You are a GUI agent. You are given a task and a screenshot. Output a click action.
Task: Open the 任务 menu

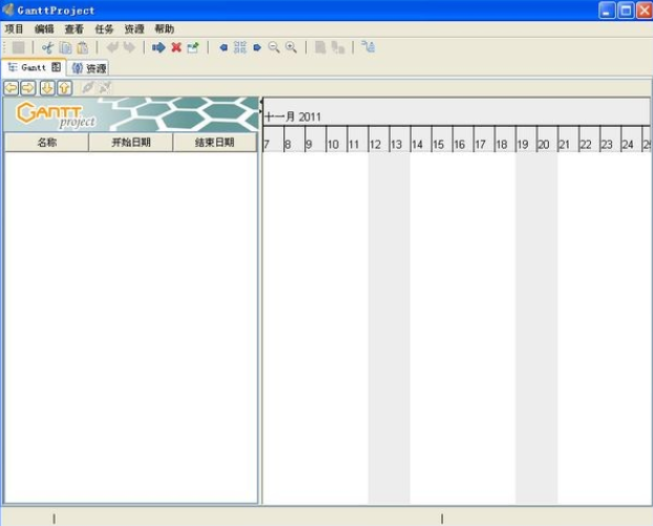[x=104, y=29]
